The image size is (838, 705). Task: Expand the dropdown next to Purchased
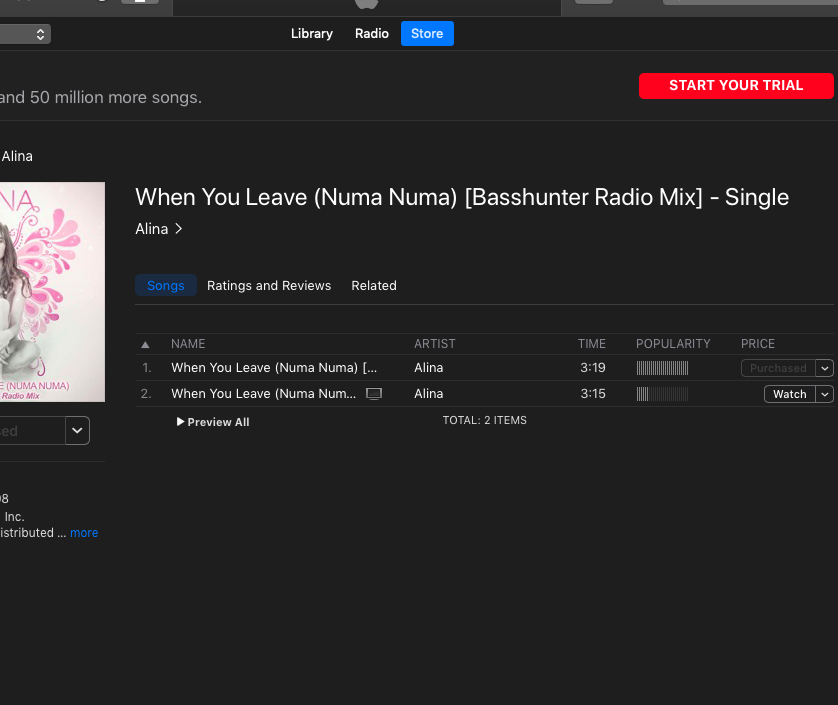tap(825, 368)
